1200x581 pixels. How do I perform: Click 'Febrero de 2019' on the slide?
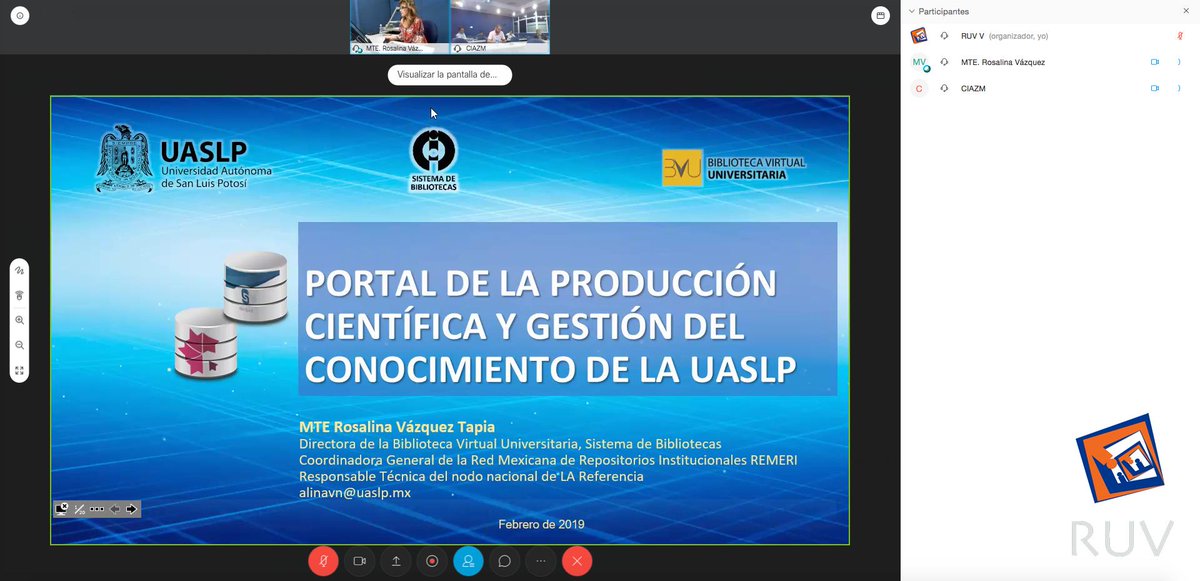click(x=541, y=524)
